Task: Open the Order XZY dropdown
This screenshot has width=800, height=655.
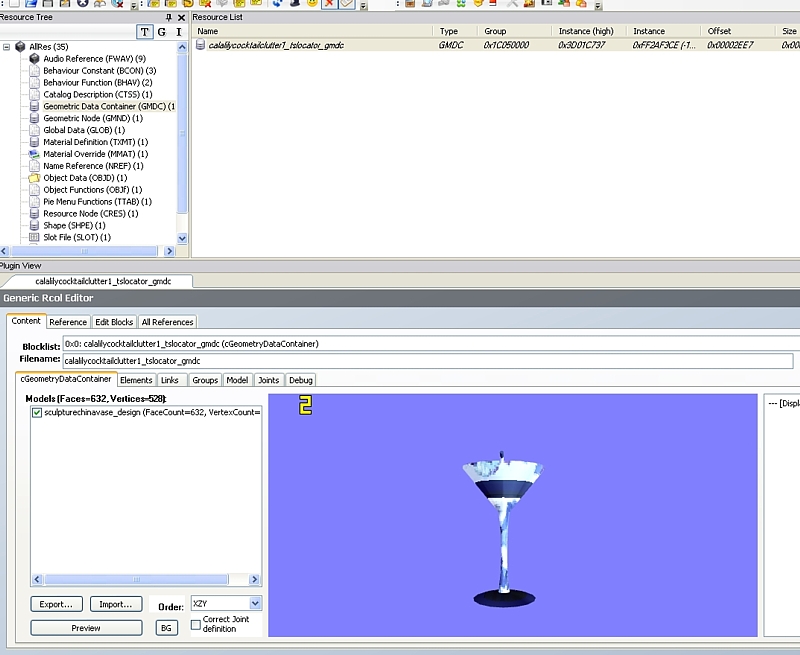Action: pos(255,603)
